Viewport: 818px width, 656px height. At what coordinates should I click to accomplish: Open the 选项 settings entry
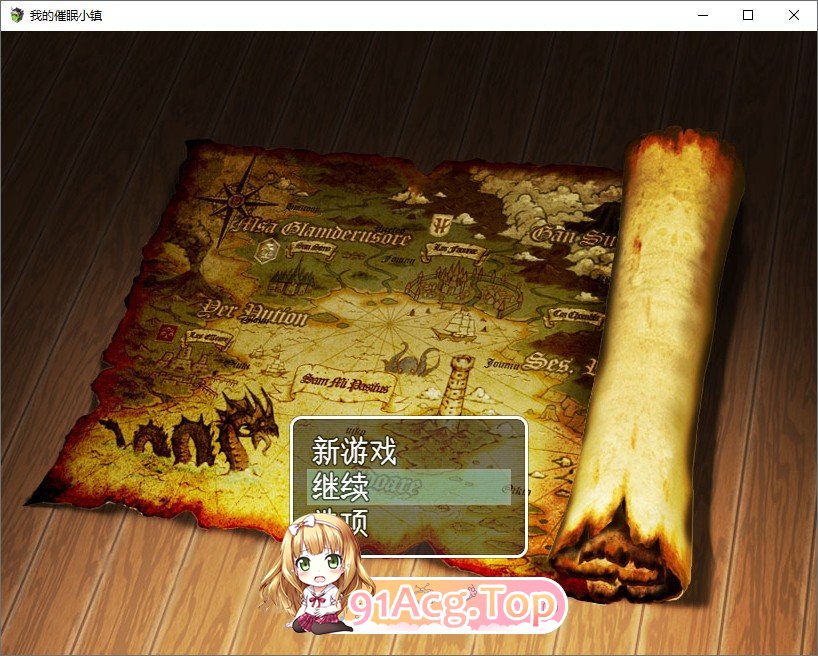(345, 521)
